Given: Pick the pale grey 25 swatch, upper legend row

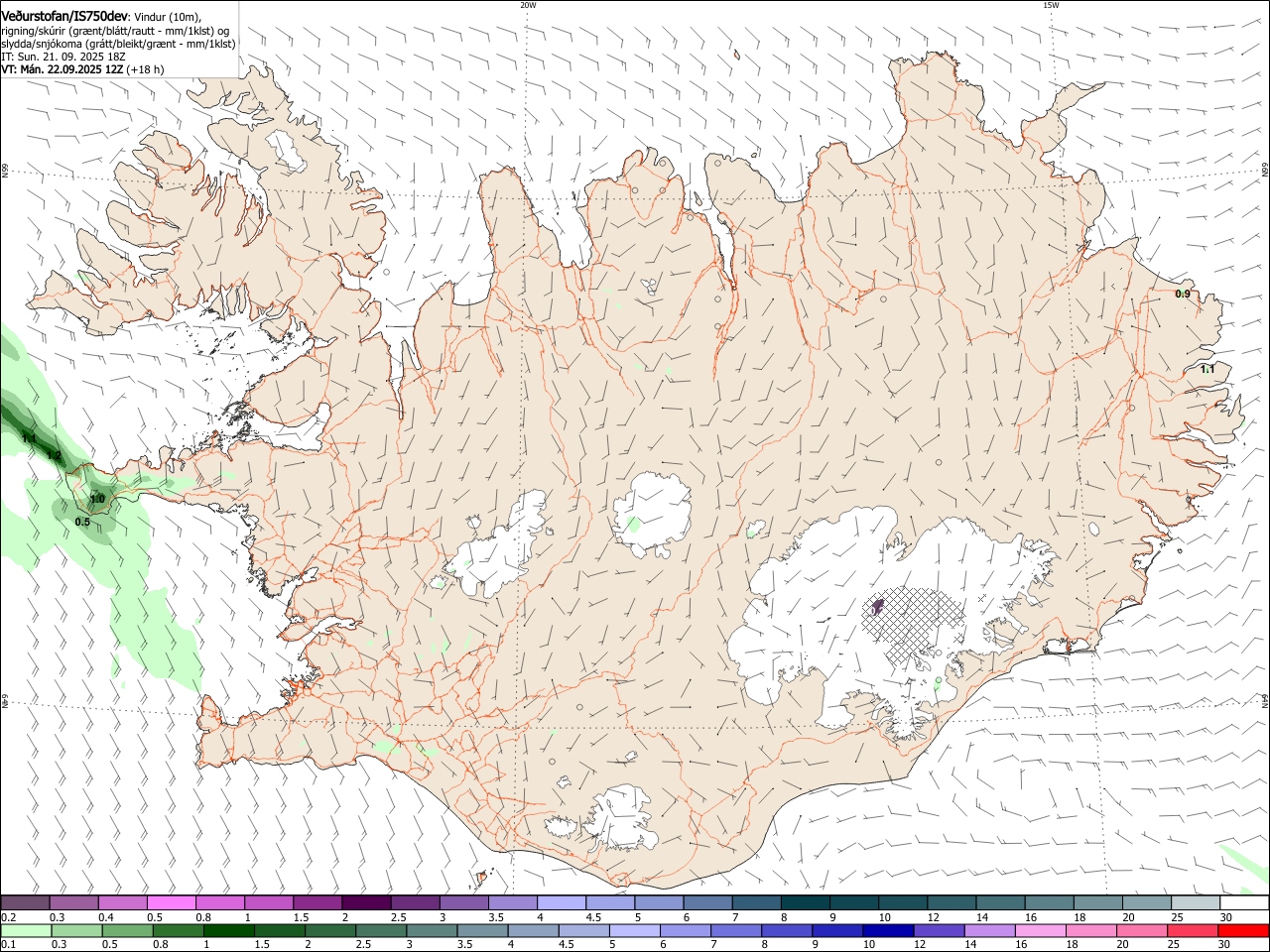Looking at the screenshot, I should point(1196,903).
